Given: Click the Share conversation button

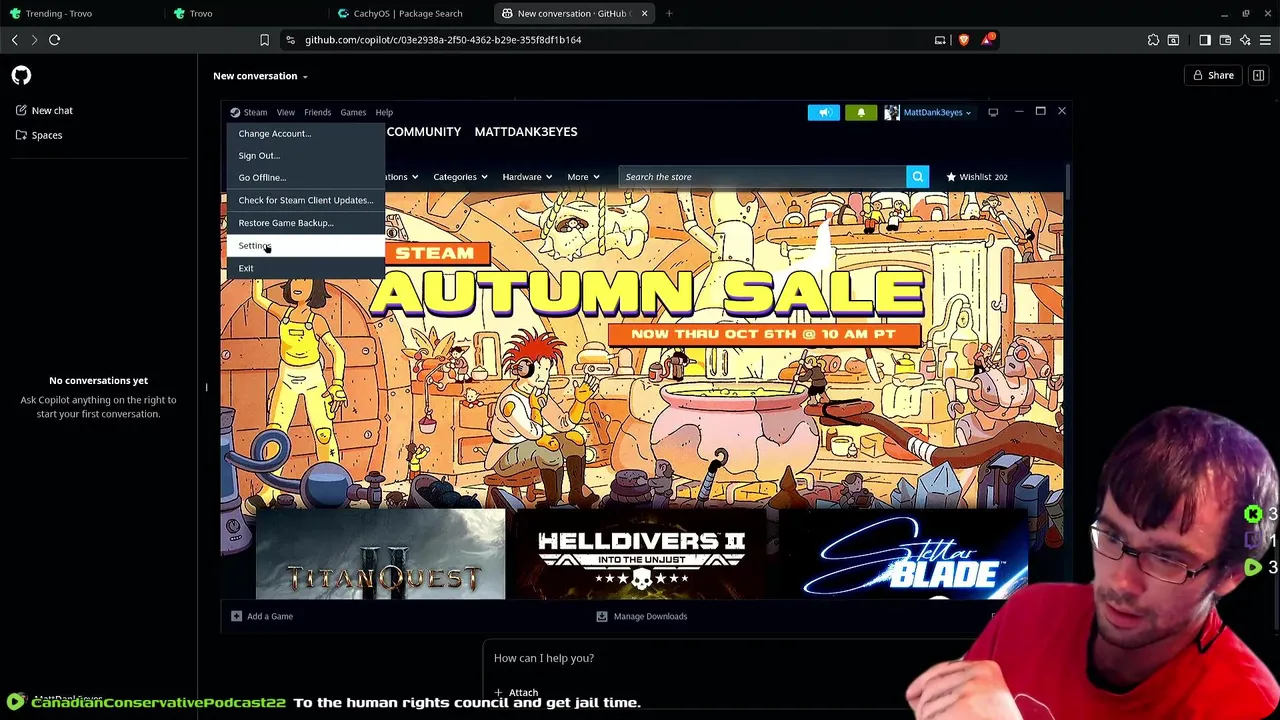Looking at the screenshot, I should [1213, 75].
